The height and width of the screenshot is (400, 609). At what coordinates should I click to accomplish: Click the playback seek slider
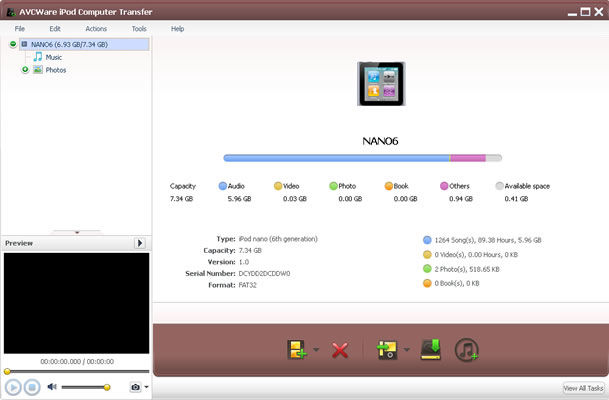77,372
